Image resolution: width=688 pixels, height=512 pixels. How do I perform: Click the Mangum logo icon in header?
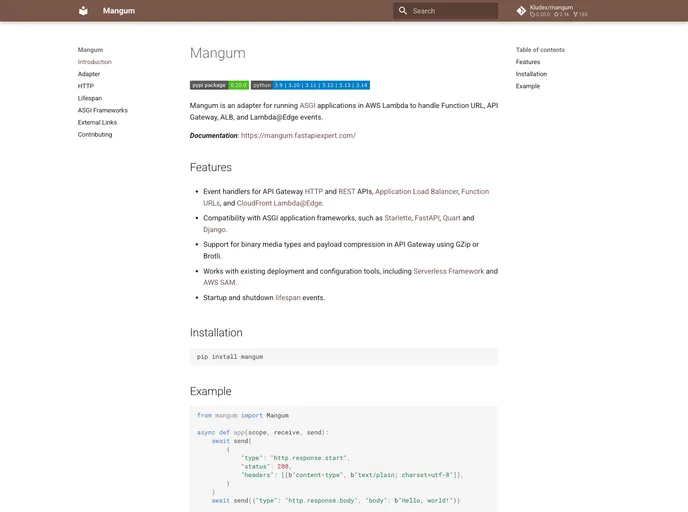point(83,11)
